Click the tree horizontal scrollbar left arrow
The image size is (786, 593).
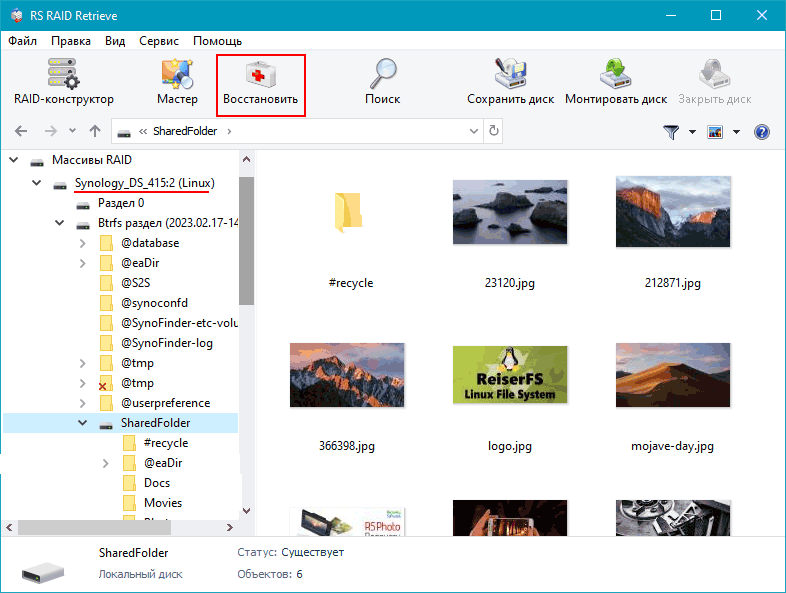point(9,527)
